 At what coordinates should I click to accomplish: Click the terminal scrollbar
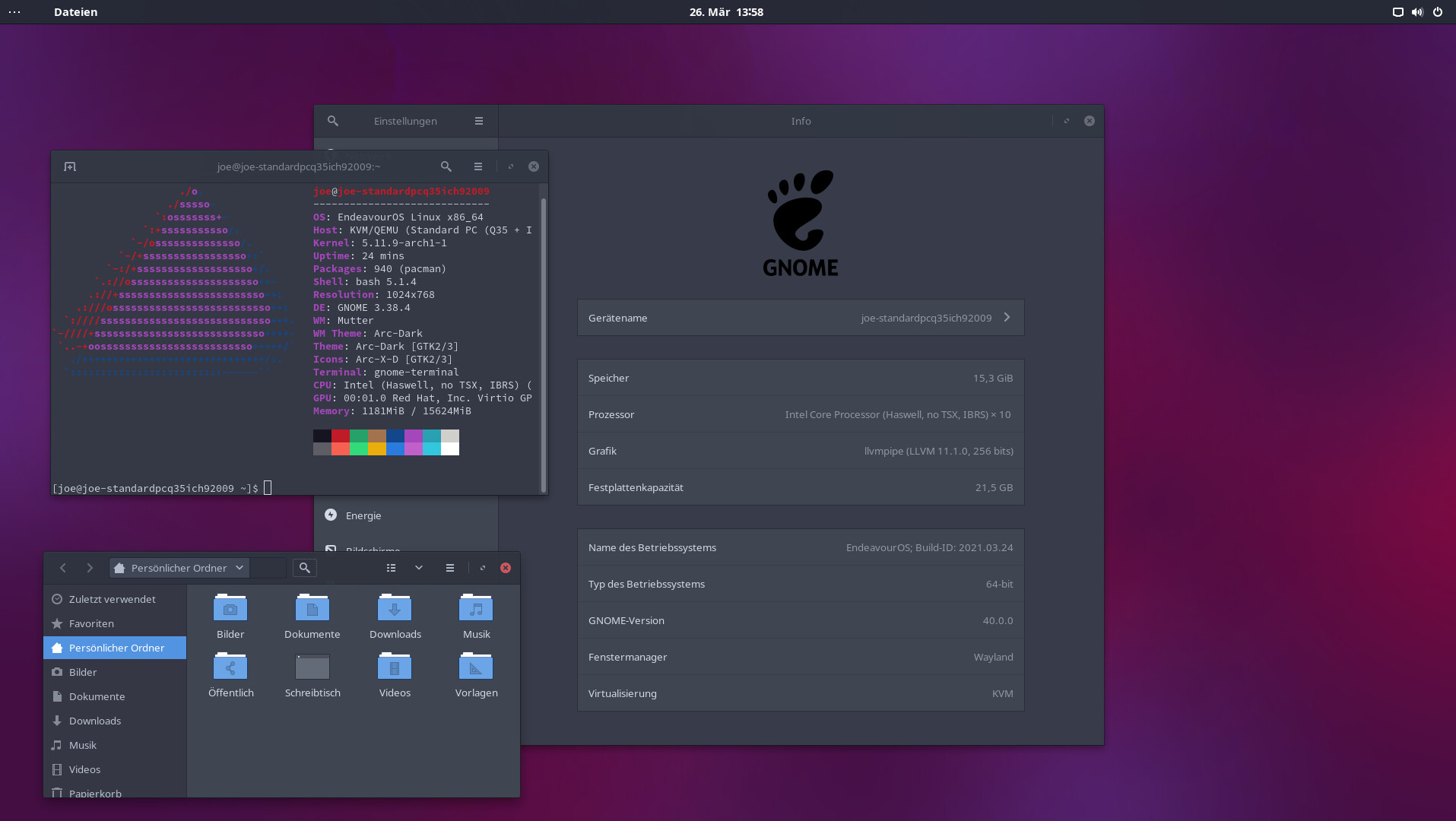tap(544, 344)
